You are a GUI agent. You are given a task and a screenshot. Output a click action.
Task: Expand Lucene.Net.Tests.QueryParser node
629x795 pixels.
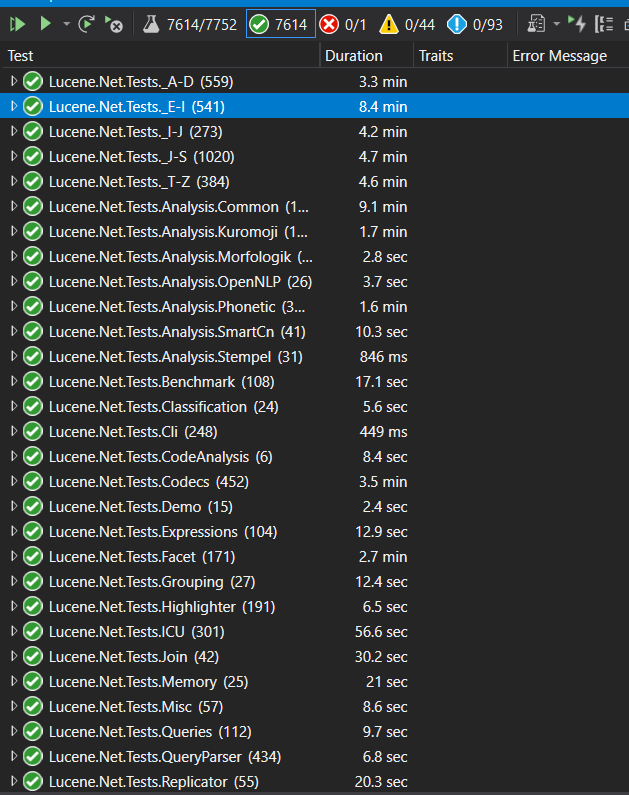tap(14, 756)
